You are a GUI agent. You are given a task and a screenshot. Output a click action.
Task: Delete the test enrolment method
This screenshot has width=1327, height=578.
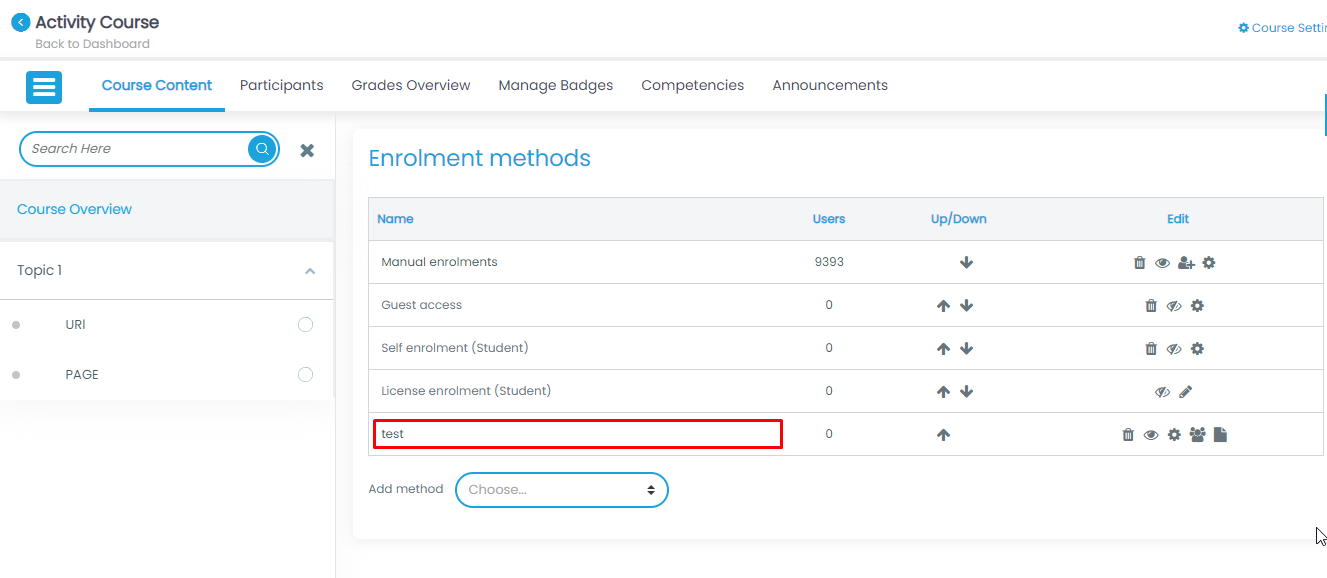1128,435
